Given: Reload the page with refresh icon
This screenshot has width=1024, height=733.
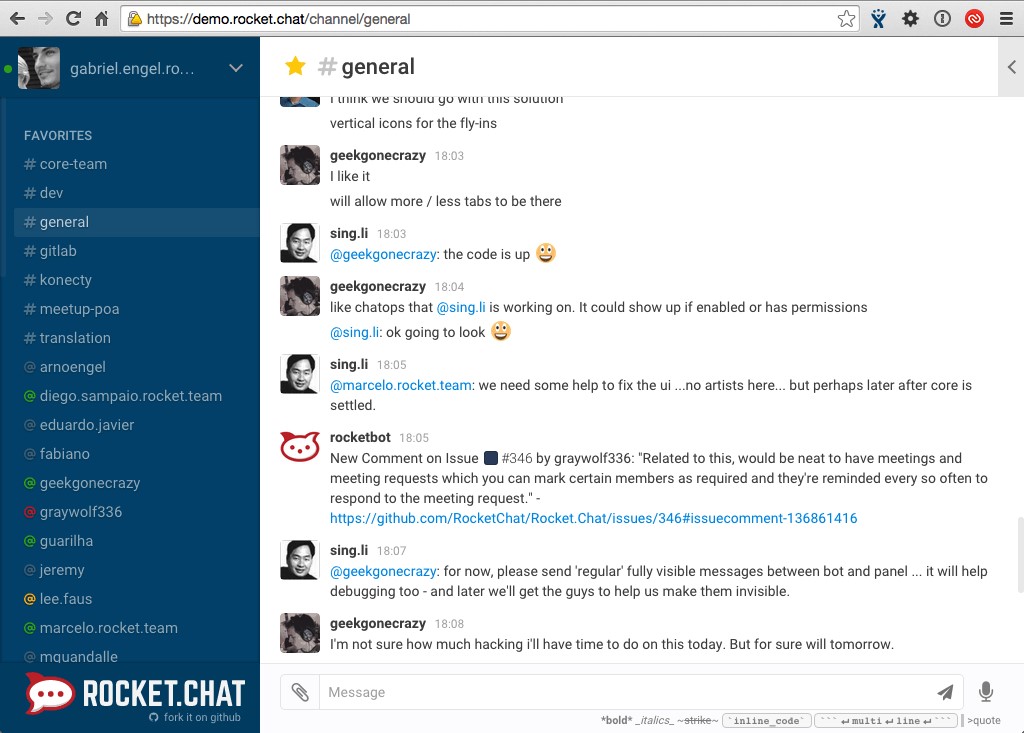Looking at the screenshot, I should pos(73,19).
